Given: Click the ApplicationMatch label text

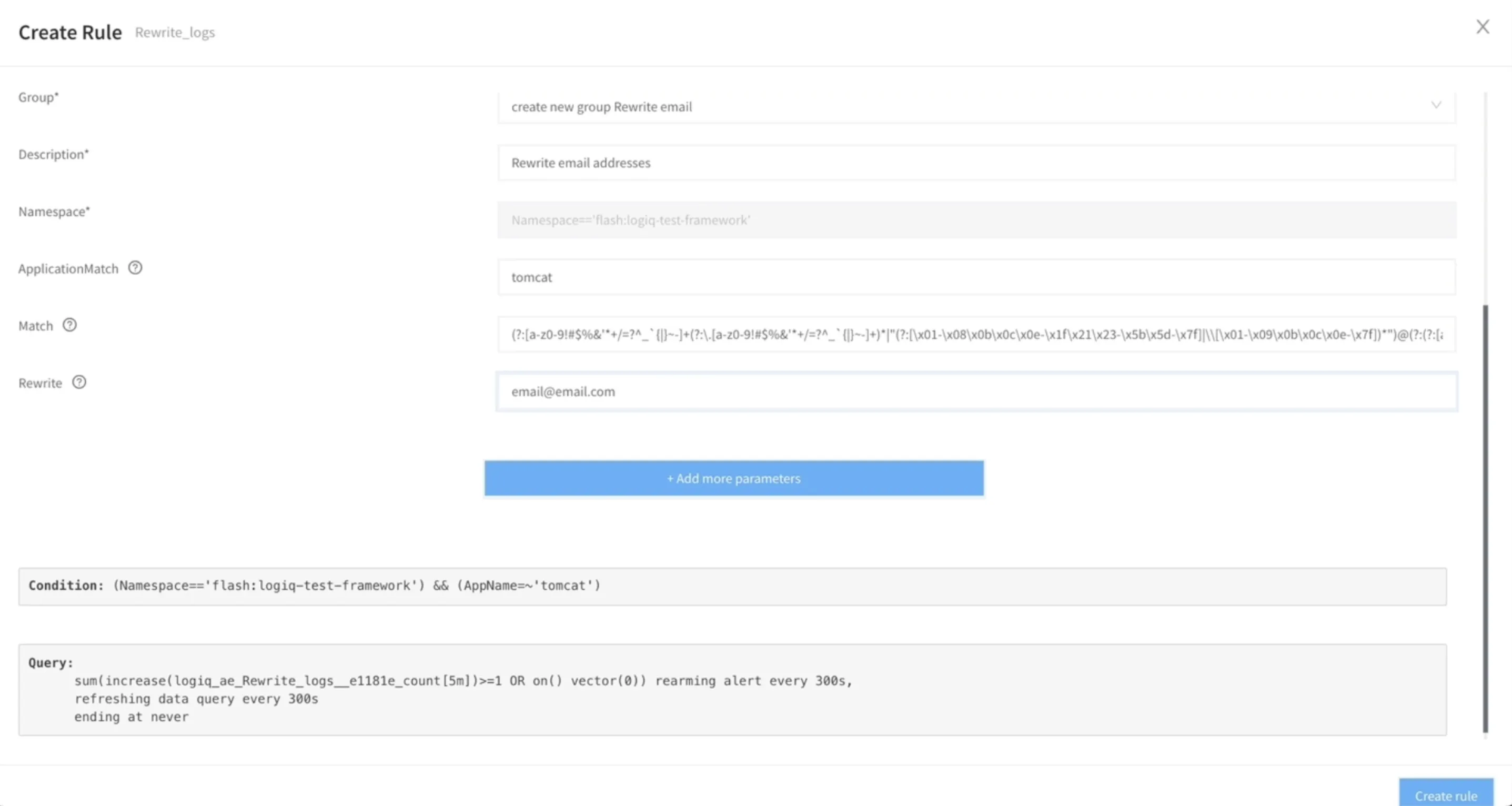Looking at the screenshot, I should [68, 269].
